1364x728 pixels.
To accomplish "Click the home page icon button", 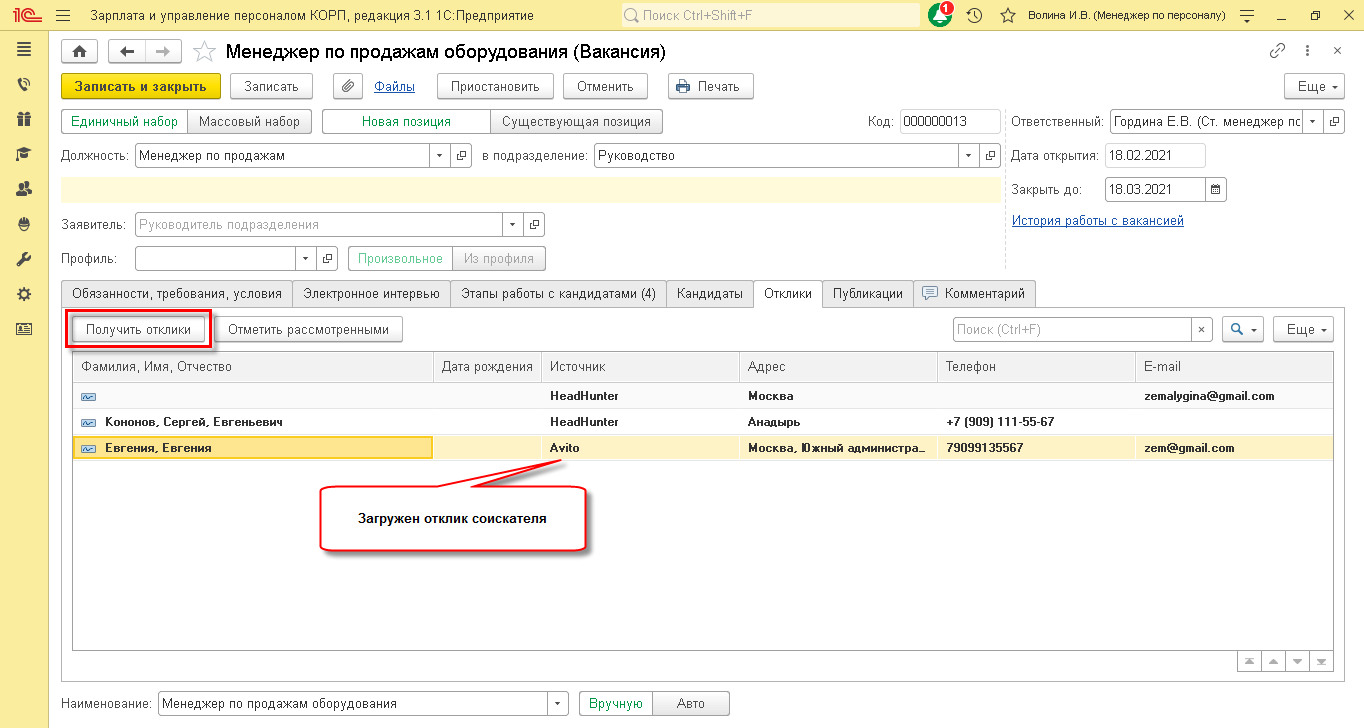I will click(80, 52).
